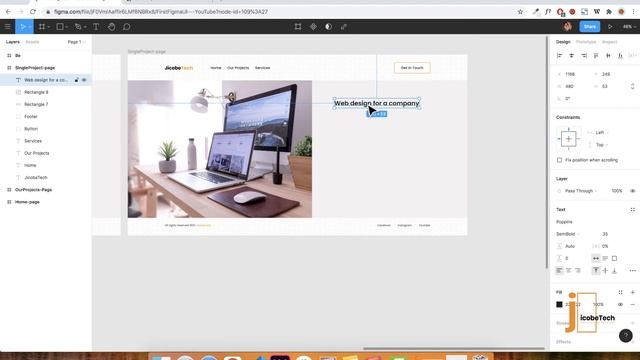Select the Comment tool
Viewport: 640px width, 360px height.
pyautogui.click(x=127, y=27)
